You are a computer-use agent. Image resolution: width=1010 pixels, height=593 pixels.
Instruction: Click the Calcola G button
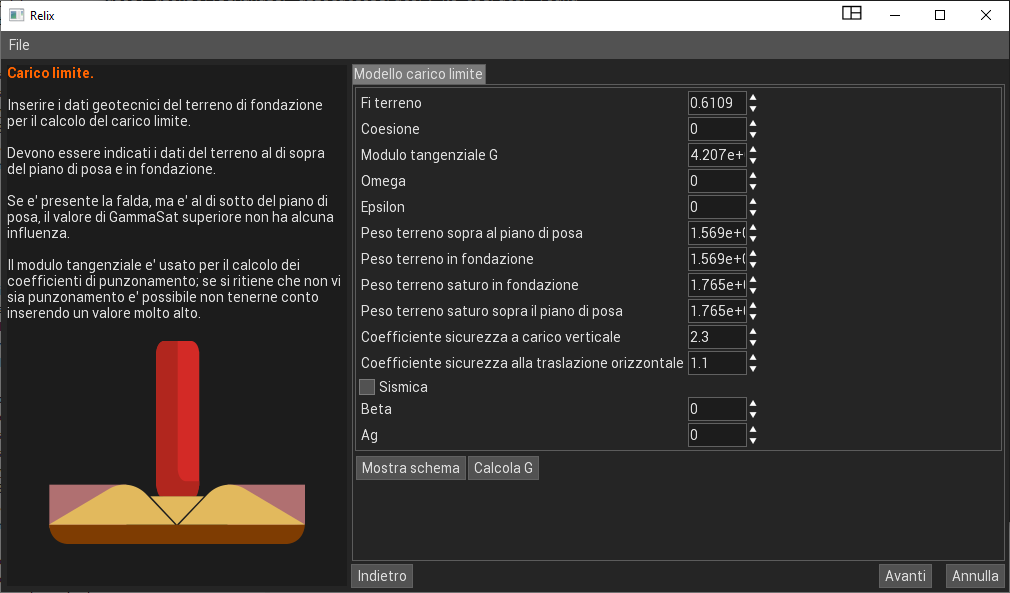coord(503,468)
